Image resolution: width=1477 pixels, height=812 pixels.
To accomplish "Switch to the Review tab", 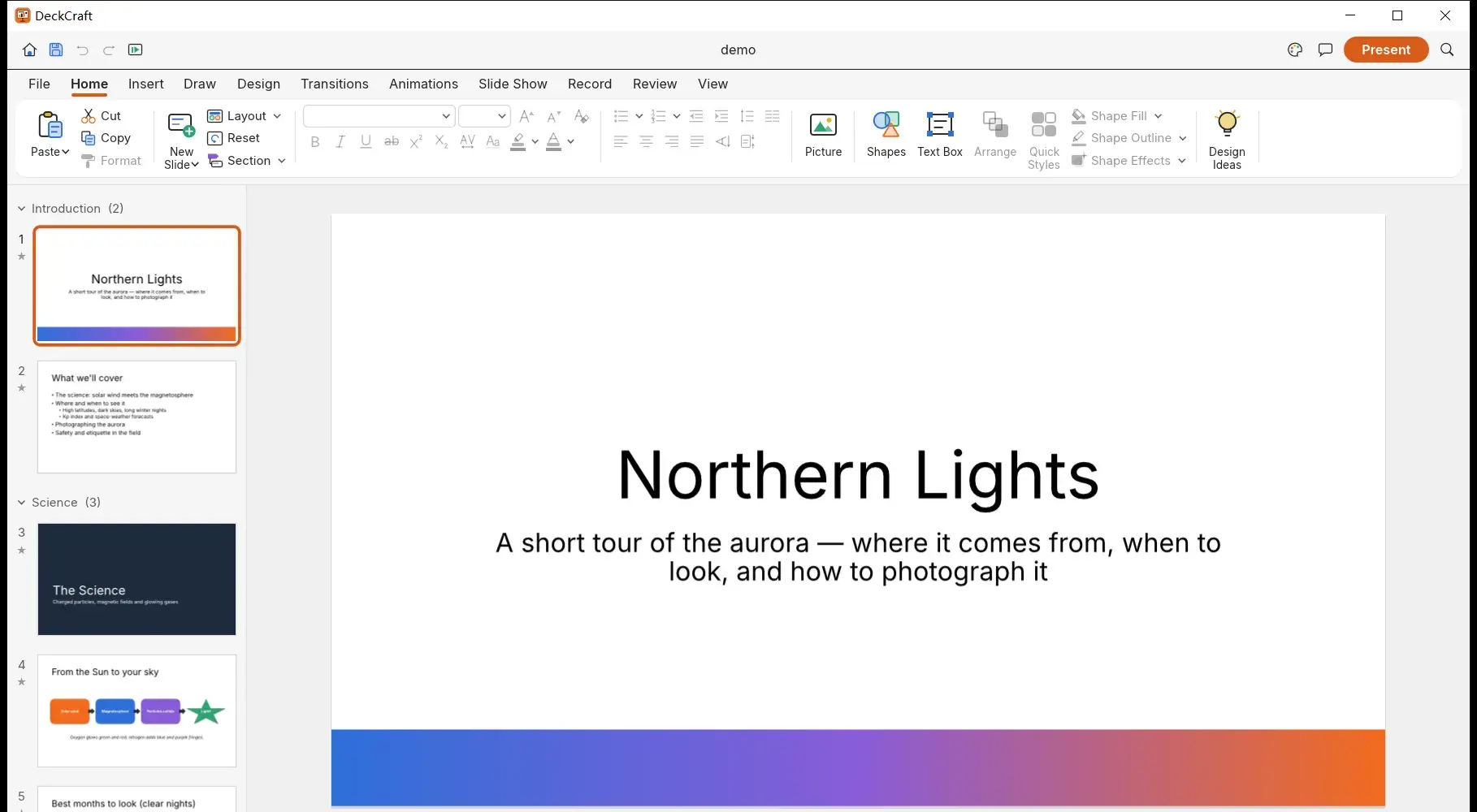I will point(655,84).
